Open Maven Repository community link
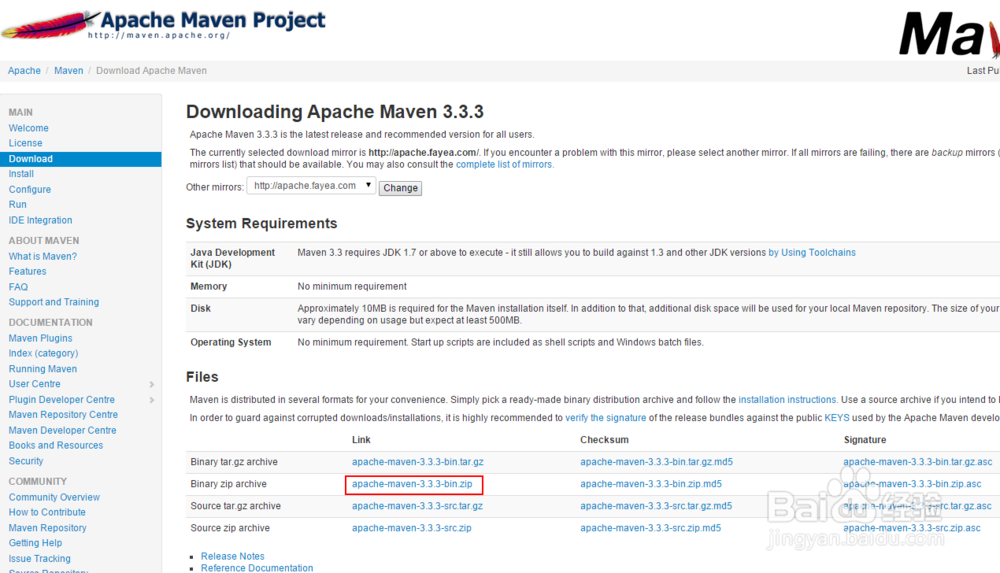 pyautogui.click(x=48, y=528)
